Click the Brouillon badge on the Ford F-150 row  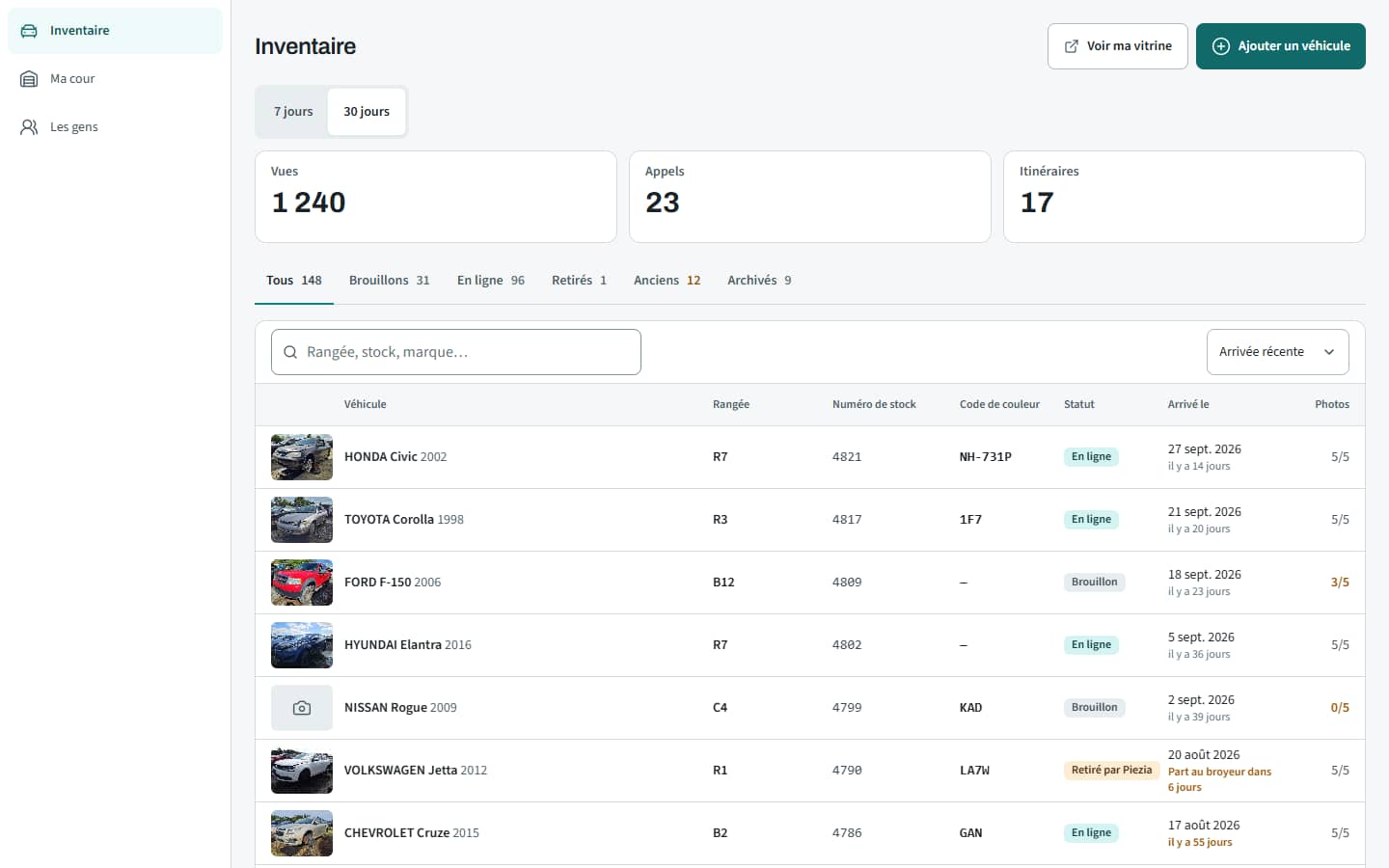pos(1095,583)
